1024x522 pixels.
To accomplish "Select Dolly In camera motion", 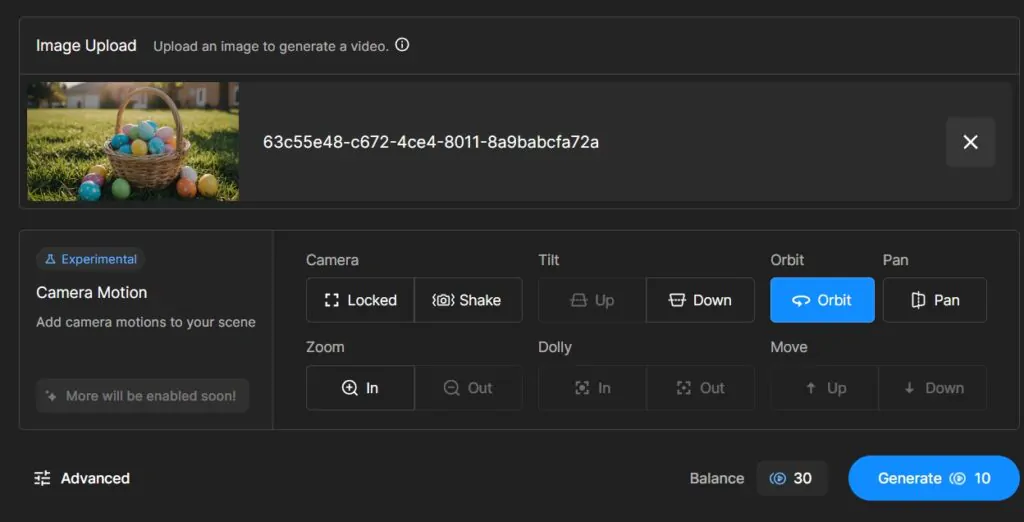I will click(x=592, y=388).
